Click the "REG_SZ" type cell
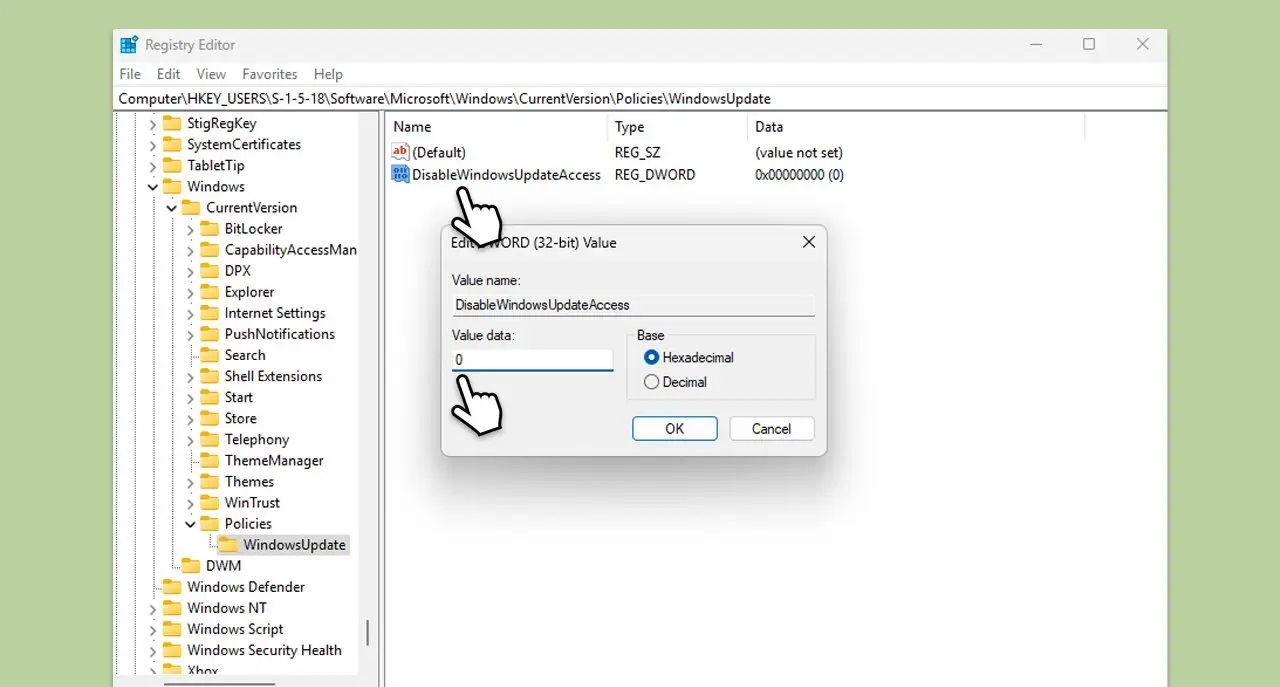The width and height of the screenshot is (1280, 687). (638, 153)
